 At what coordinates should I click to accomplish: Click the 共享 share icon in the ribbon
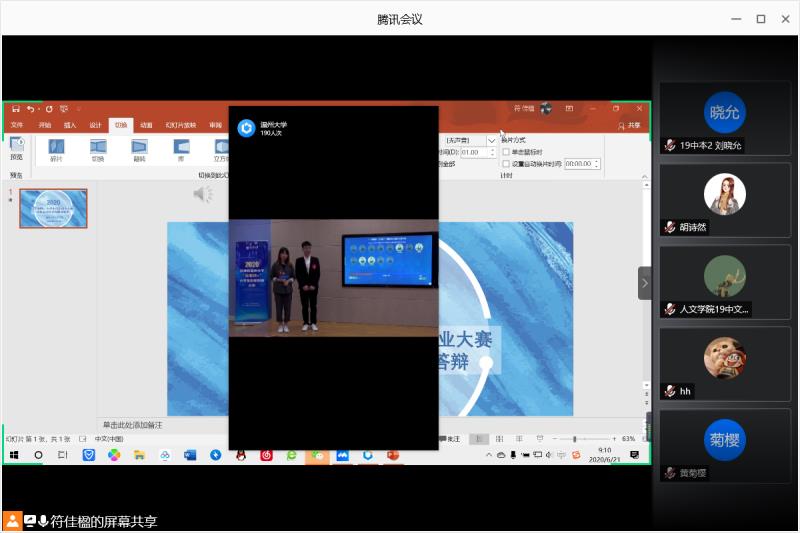pyautogui.click(x=629, y=125)
